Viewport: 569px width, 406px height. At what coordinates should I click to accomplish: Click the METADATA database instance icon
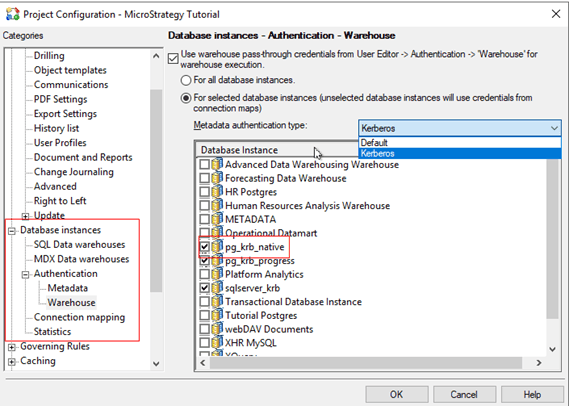217,219
